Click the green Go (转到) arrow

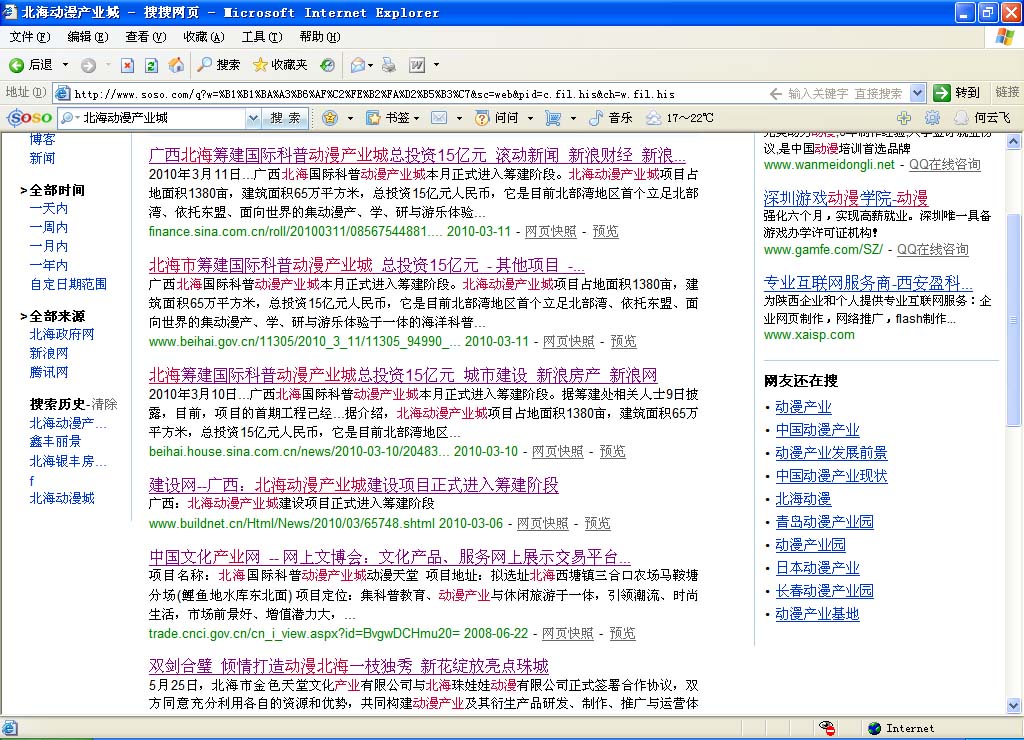(x=941, y=93)
